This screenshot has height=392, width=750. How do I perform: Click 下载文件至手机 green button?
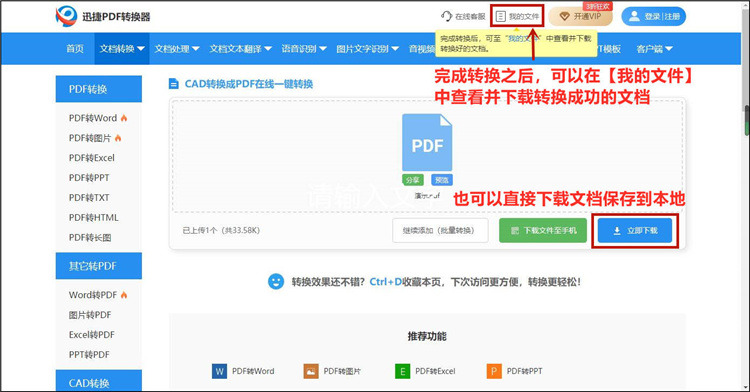(543, 230)
